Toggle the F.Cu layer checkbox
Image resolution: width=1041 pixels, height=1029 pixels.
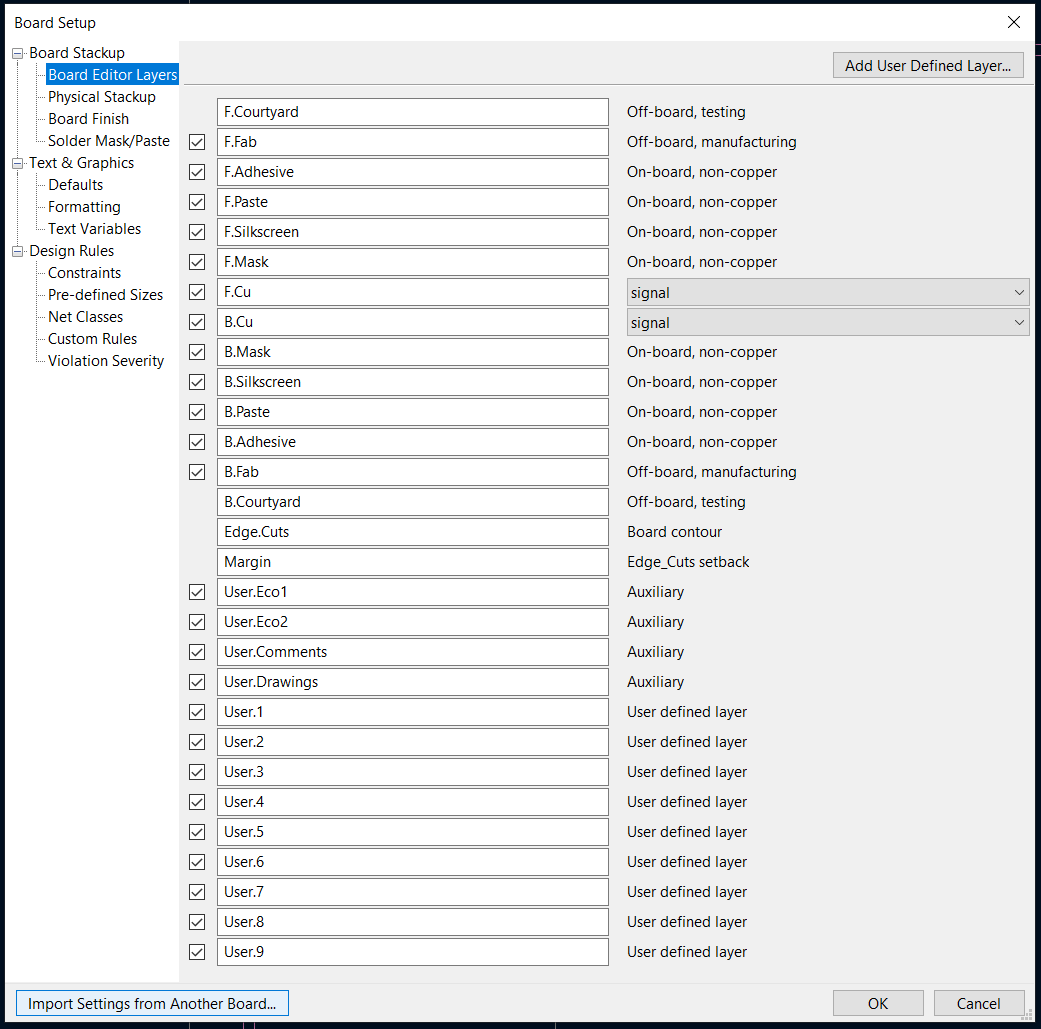[x=197, y=292]
